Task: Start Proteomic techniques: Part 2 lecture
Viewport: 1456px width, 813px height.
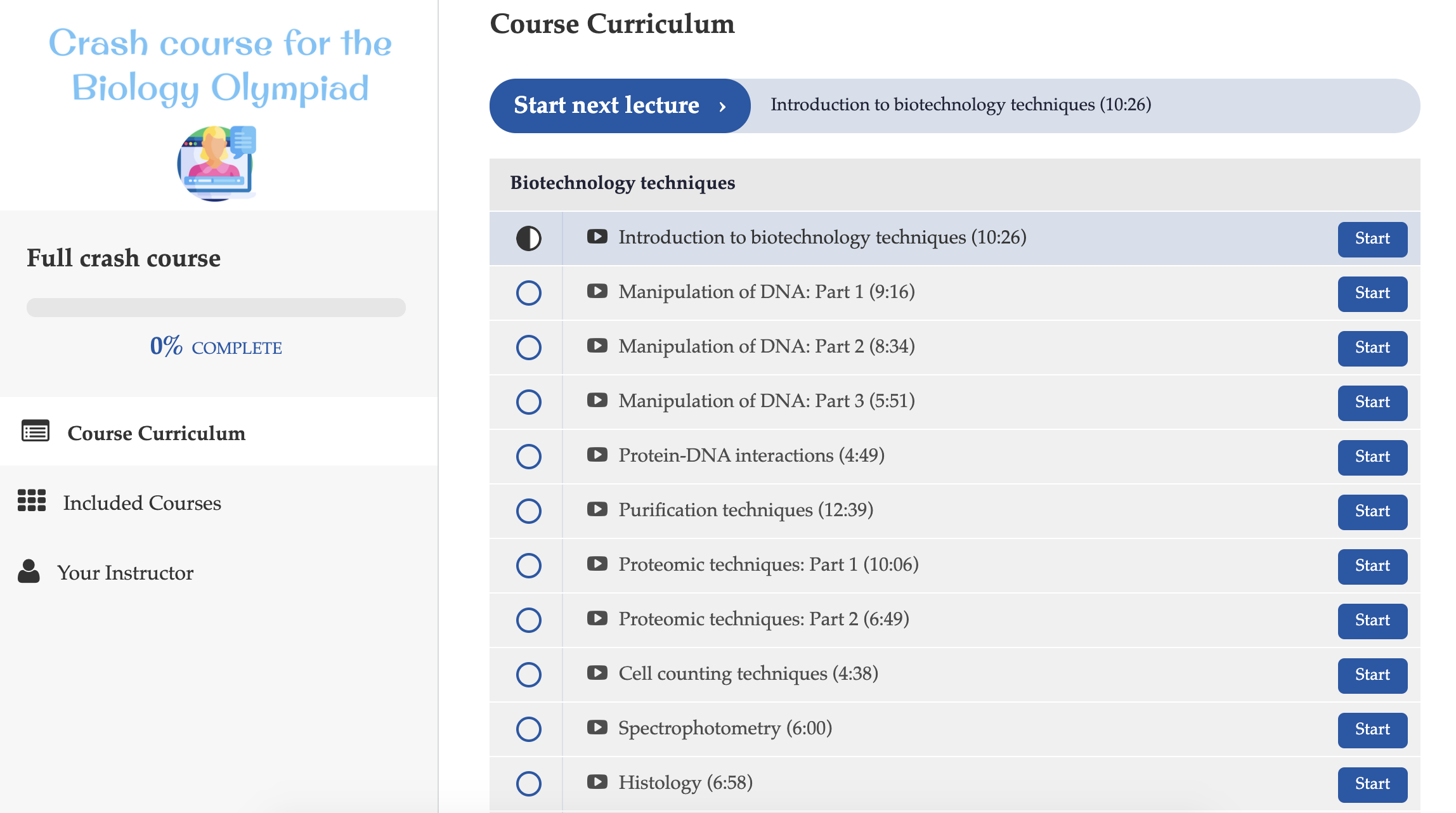Action: click(x=1372, y=621)
